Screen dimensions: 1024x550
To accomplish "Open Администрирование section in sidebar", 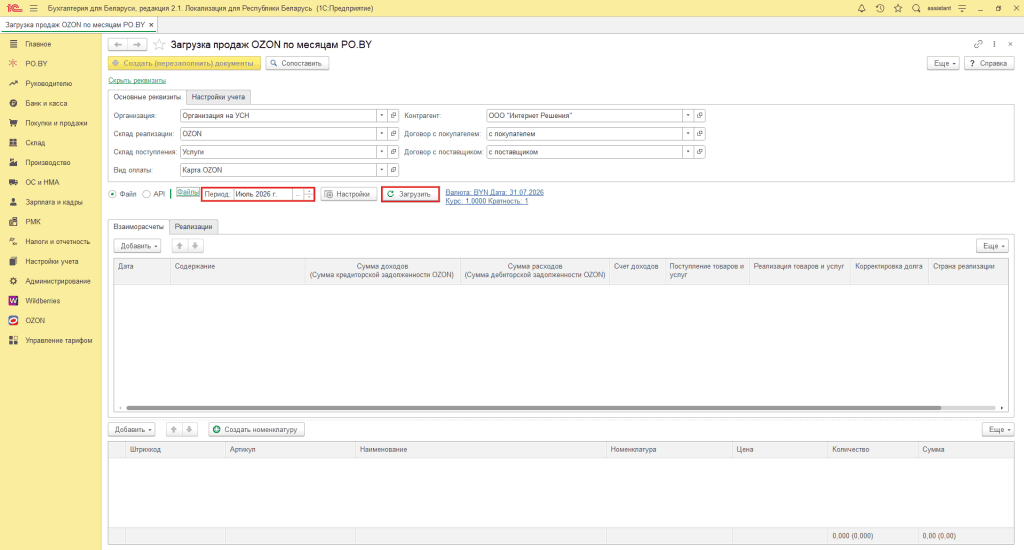I will point(57,282).
